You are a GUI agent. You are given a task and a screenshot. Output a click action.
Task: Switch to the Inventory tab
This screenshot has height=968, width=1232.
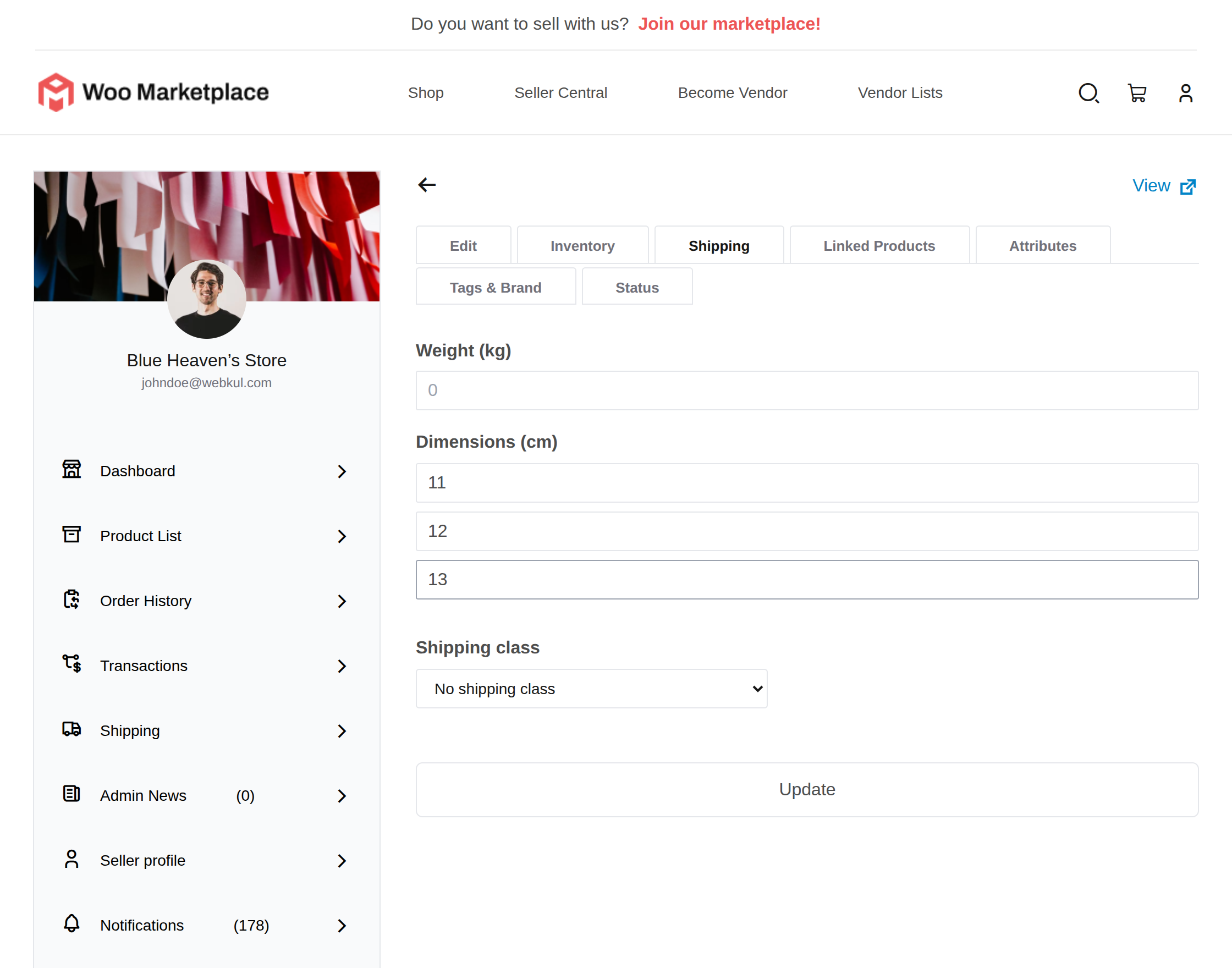click(582, 246)
